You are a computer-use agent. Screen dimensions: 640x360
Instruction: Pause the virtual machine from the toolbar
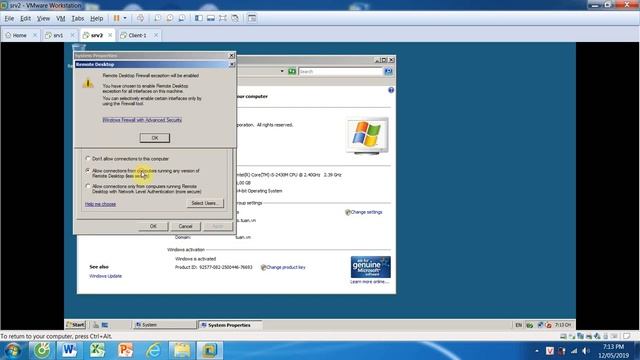click(x=117, y=18)
